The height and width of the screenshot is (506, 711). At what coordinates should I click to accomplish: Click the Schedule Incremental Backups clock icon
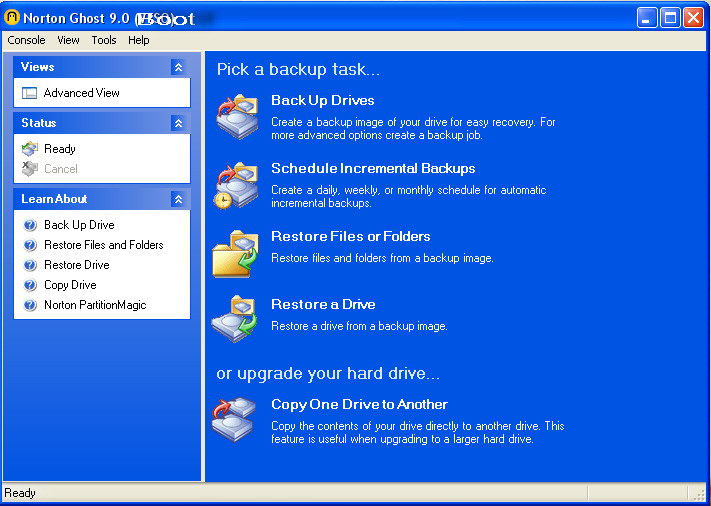pyautogui.click(x=223, y=199)
